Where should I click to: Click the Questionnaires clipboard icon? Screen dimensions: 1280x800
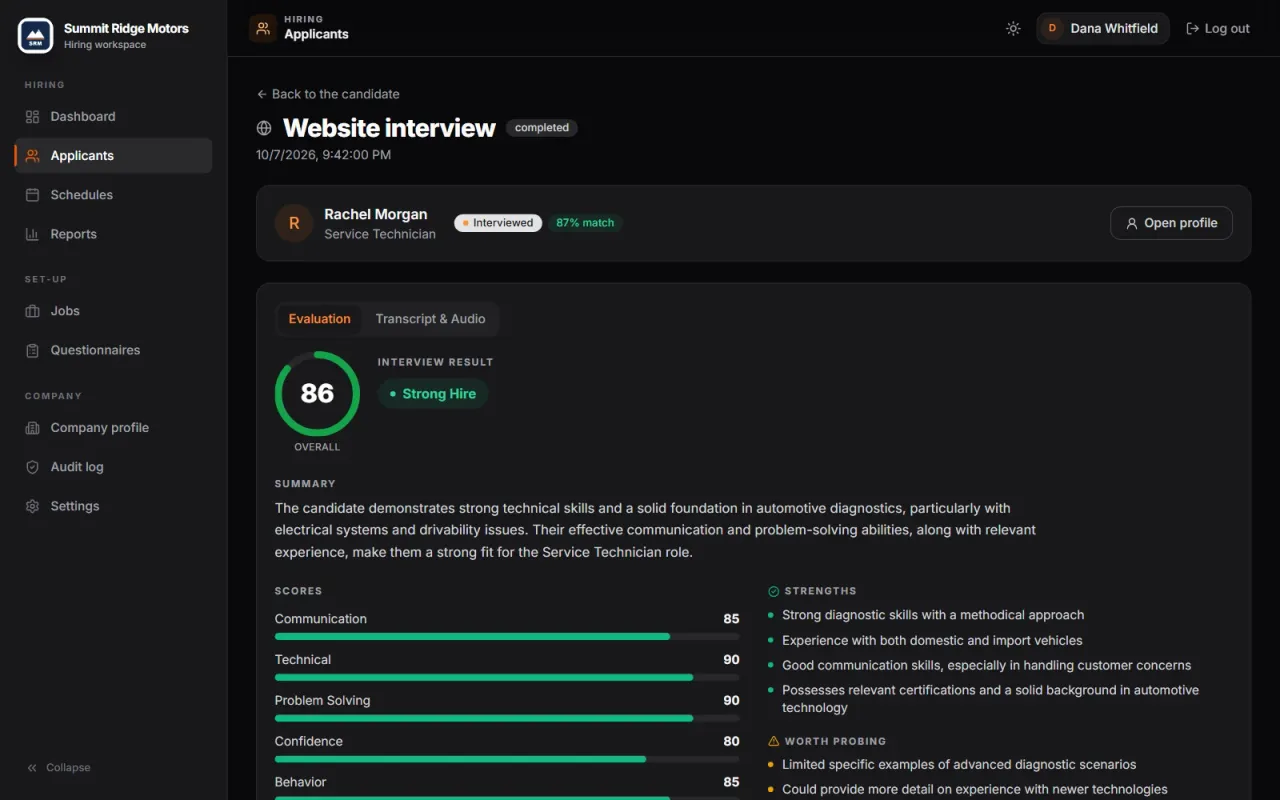[32, 350]
